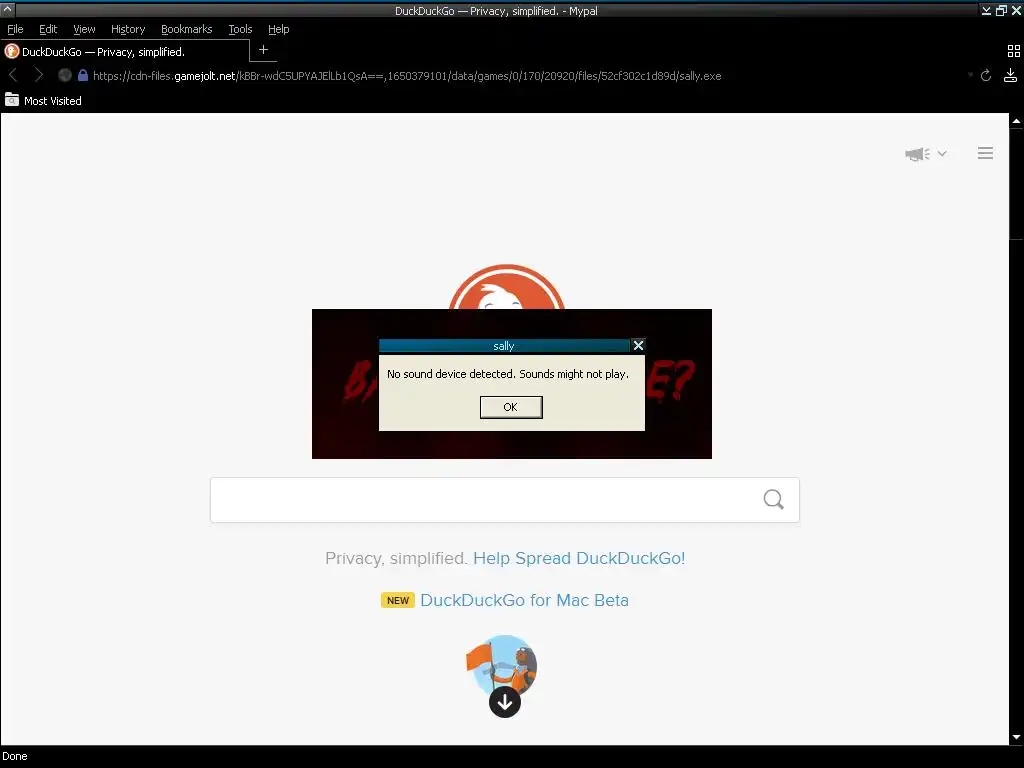Go forward with the forward arrow
The height and width of the screenshot is (768, 1024).
point(38,76)
